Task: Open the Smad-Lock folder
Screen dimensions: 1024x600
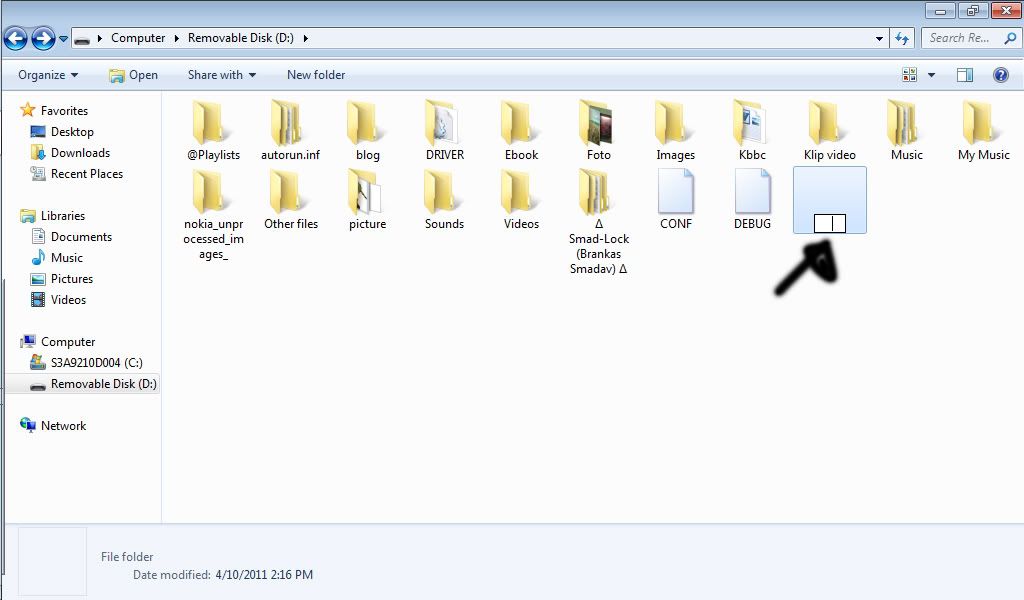Action: point(598,193)
